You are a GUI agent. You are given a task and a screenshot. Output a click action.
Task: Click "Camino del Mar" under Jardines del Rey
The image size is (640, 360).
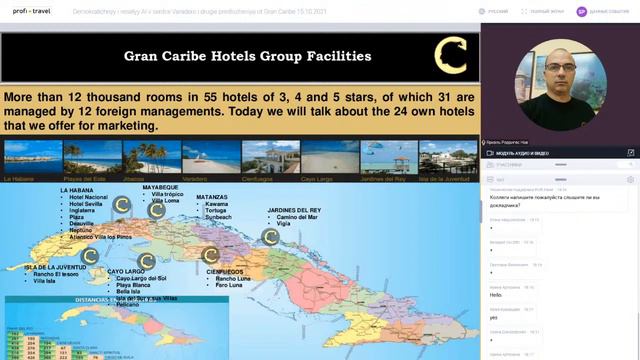pos(297,217)
